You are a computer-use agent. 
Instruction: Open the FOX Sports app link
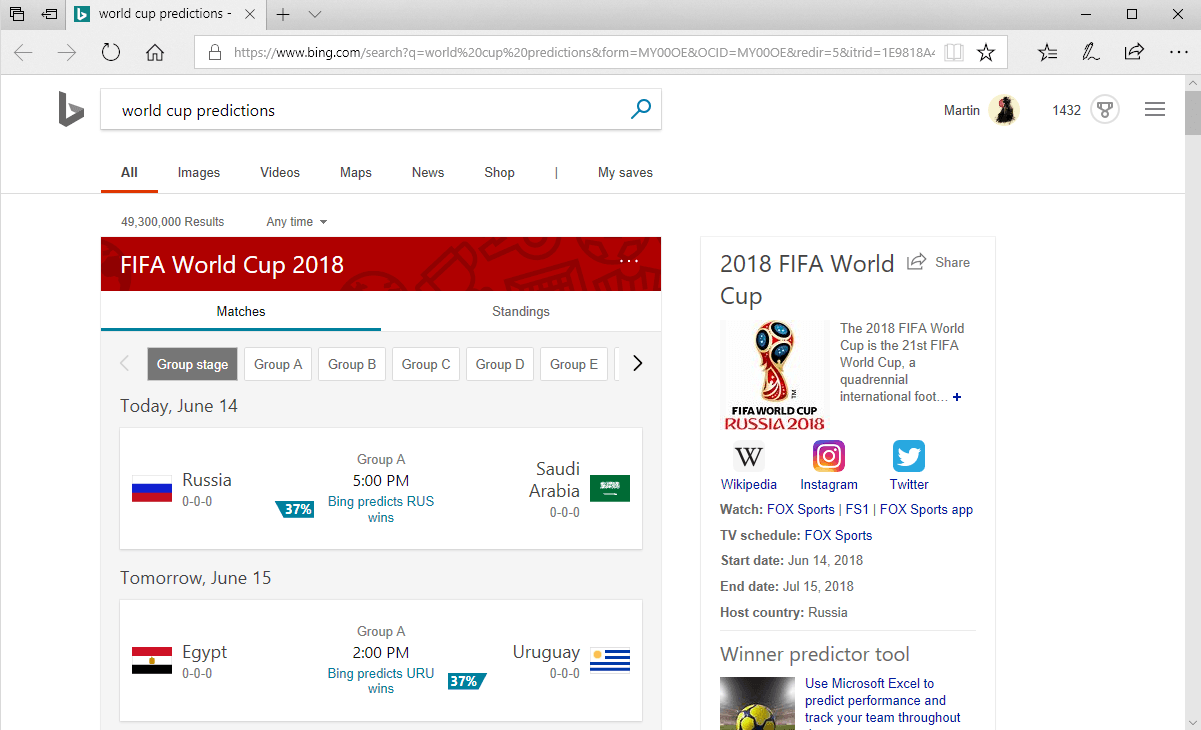926,509
